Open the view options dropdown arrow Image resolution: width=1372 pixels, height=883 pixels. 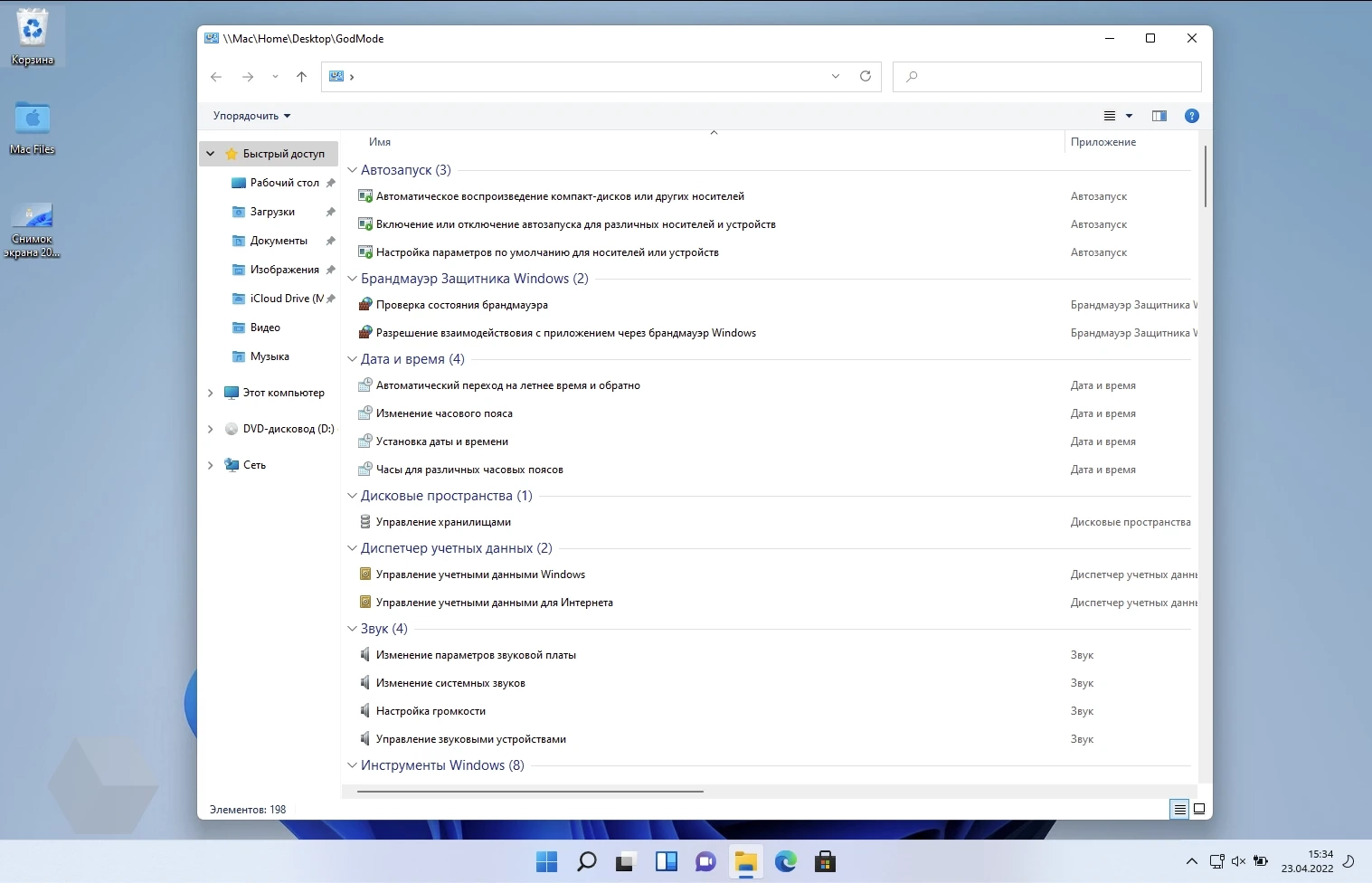pyautogui.click(x=1129, y=116)
